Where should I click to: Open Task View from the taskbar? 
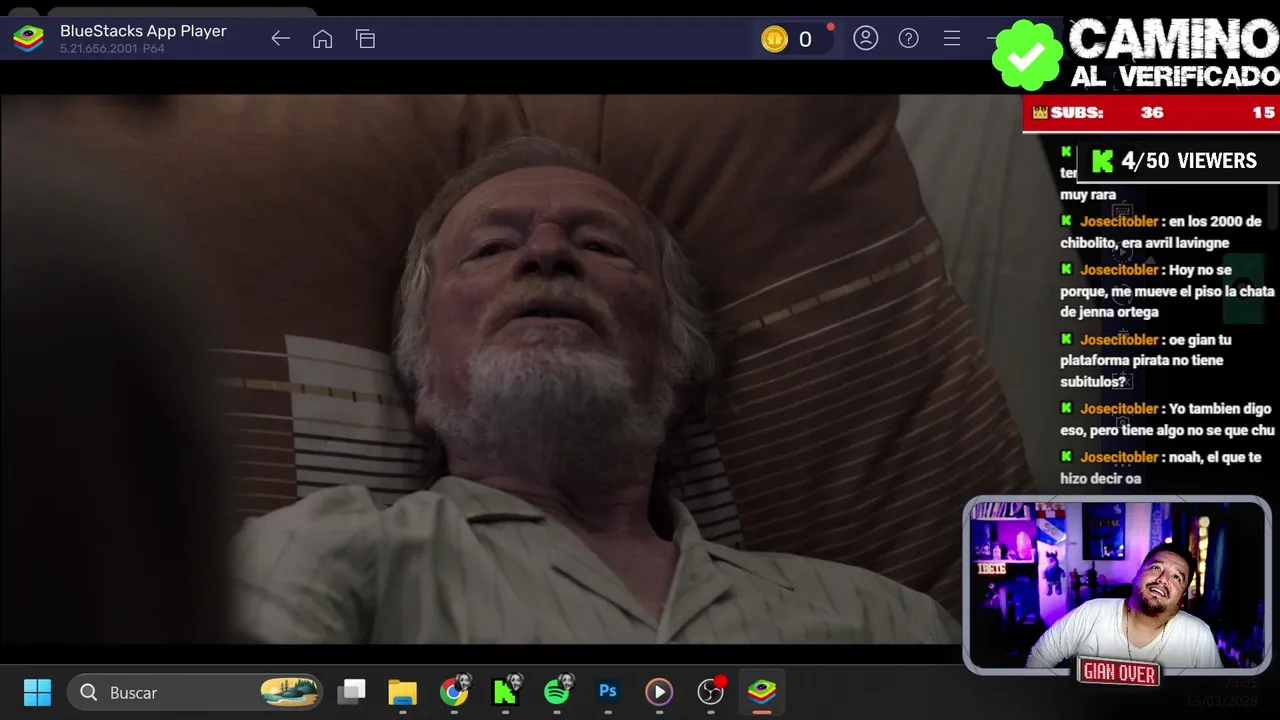(x=351, y=692)
